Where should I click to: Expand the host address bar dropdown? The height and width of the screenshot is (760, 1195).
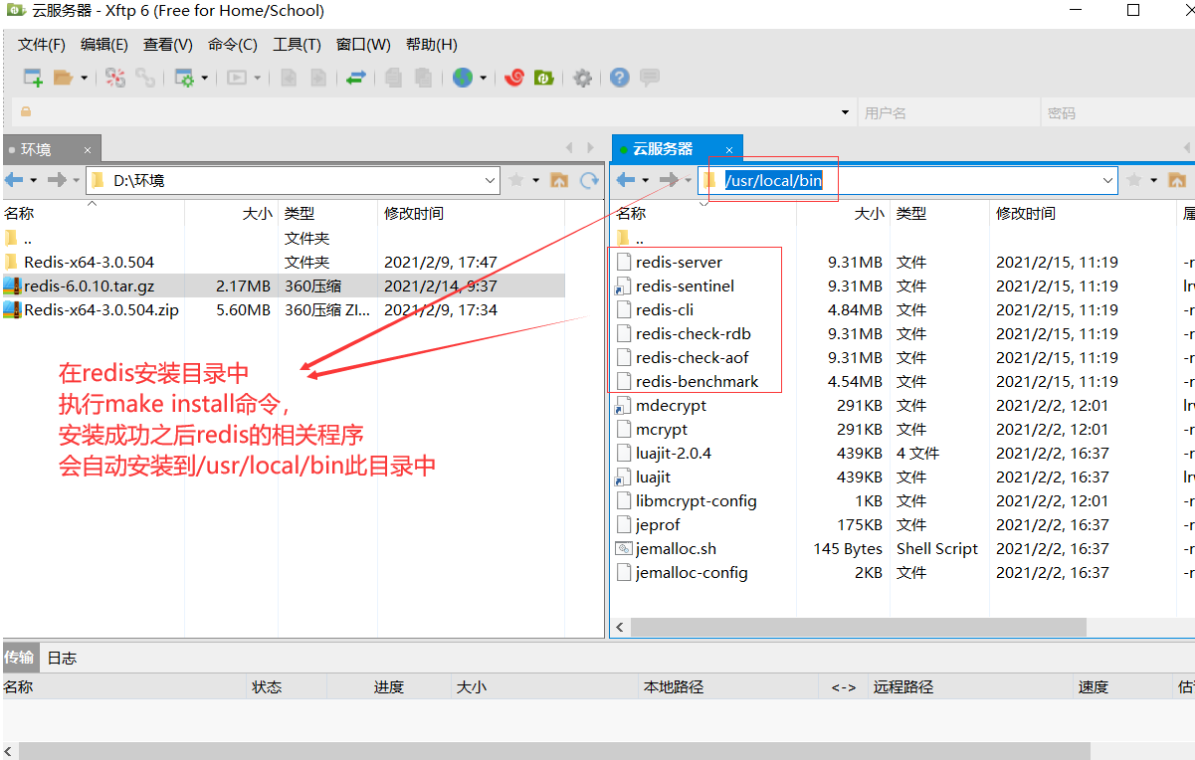click(844, 112)
